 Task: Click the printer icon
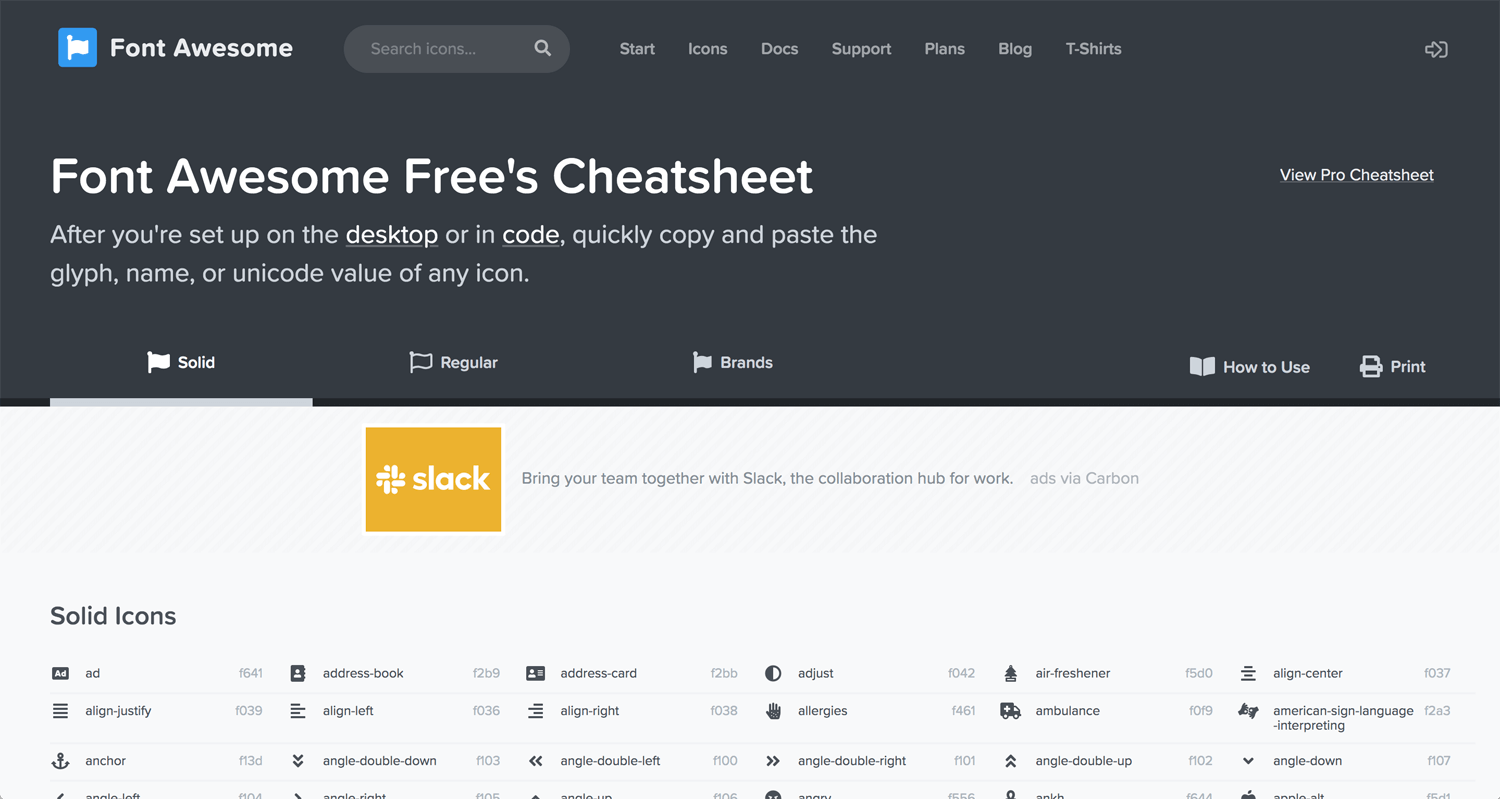tap(1371, 366)
